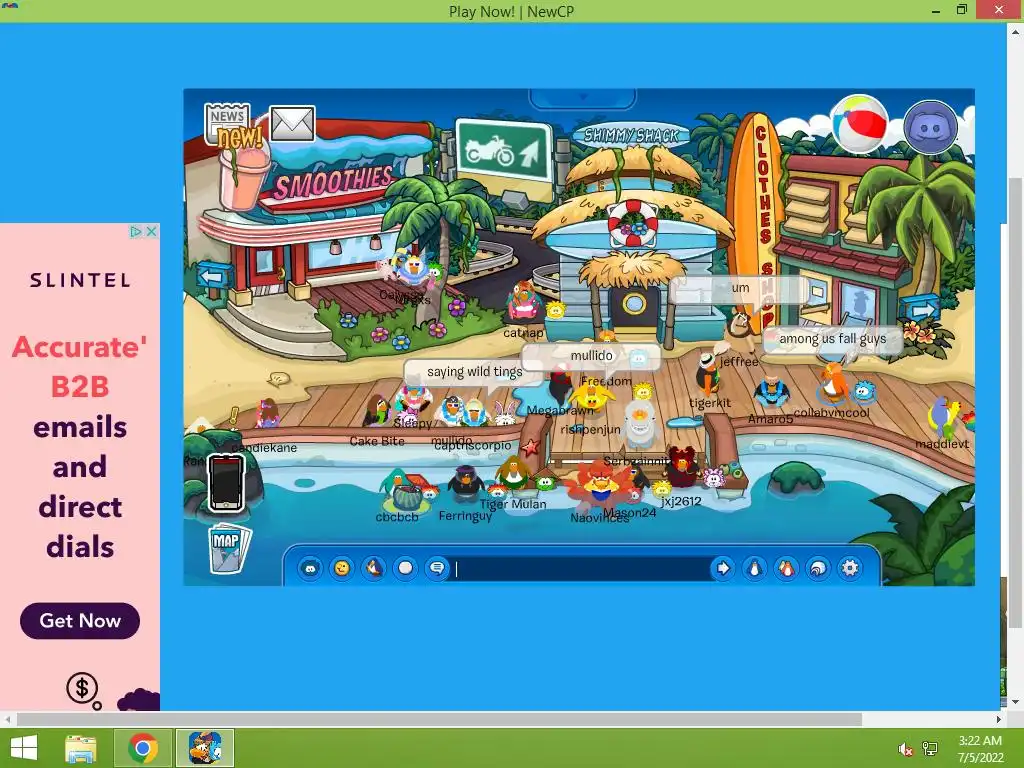Open the safe chat messages bubble icon

tap(437, 568)
